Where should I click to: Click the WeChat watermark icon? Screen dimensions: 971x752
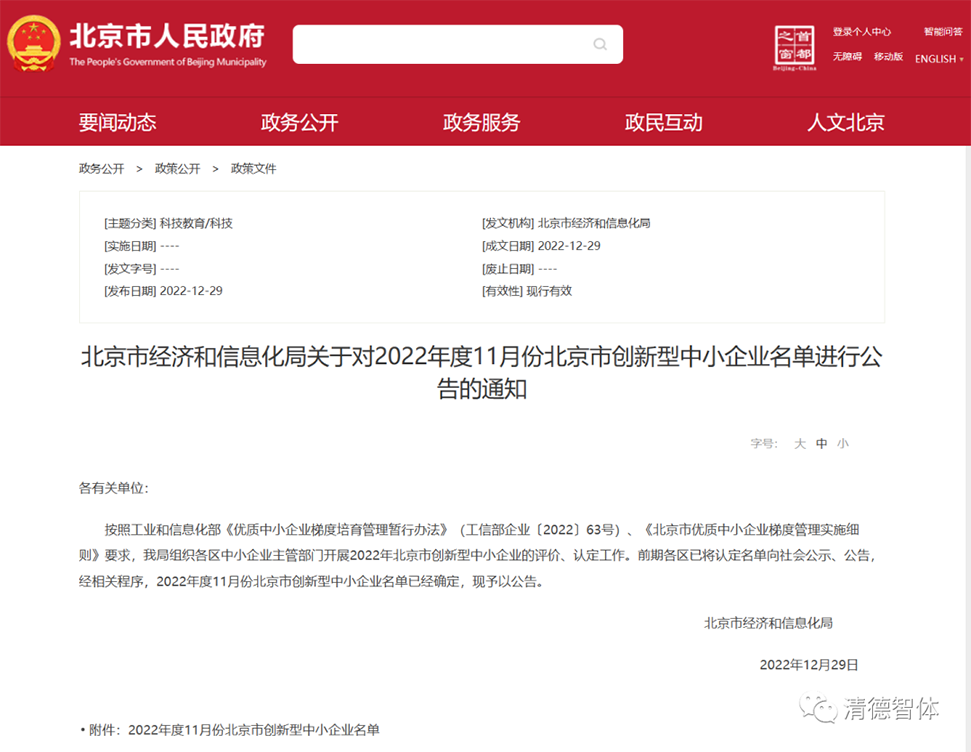coord(817,707)
